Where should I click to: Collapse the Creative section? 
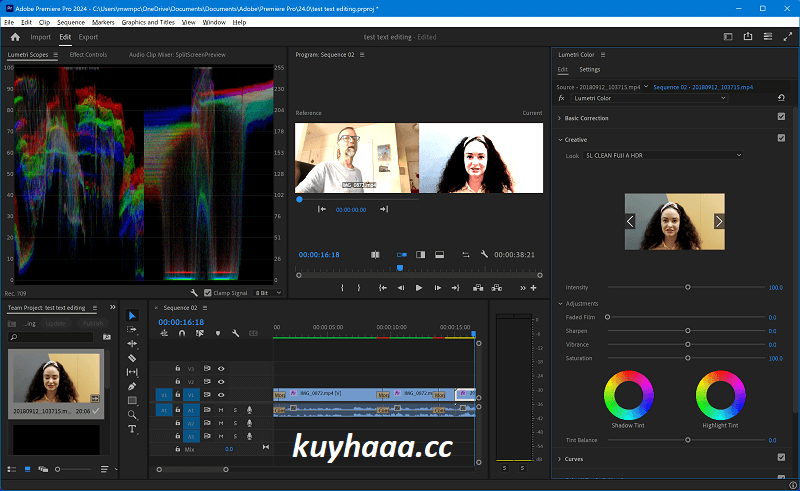coord(560,139)
